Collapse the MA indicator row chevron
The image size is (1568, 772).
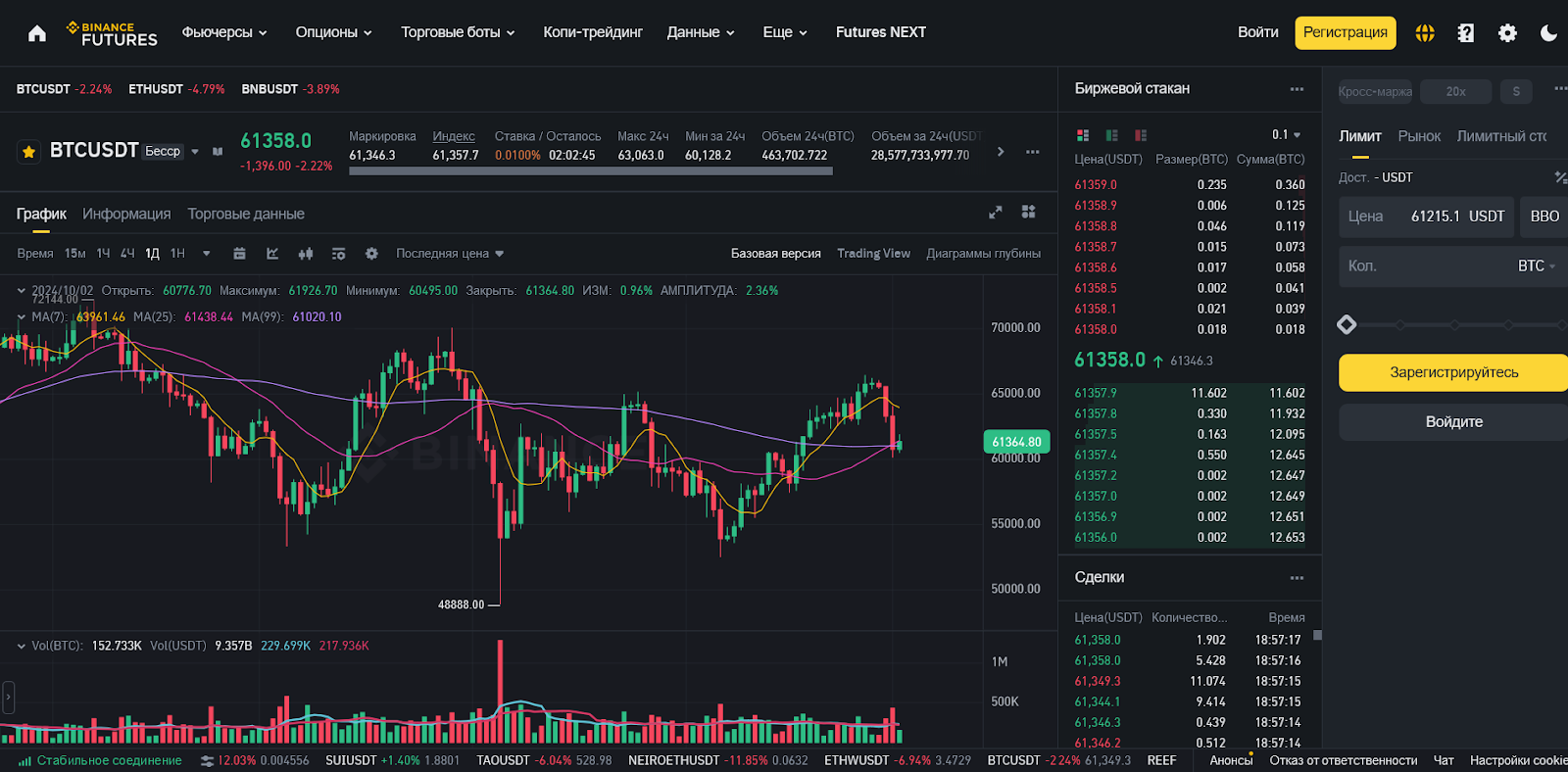tap(22, 316)
